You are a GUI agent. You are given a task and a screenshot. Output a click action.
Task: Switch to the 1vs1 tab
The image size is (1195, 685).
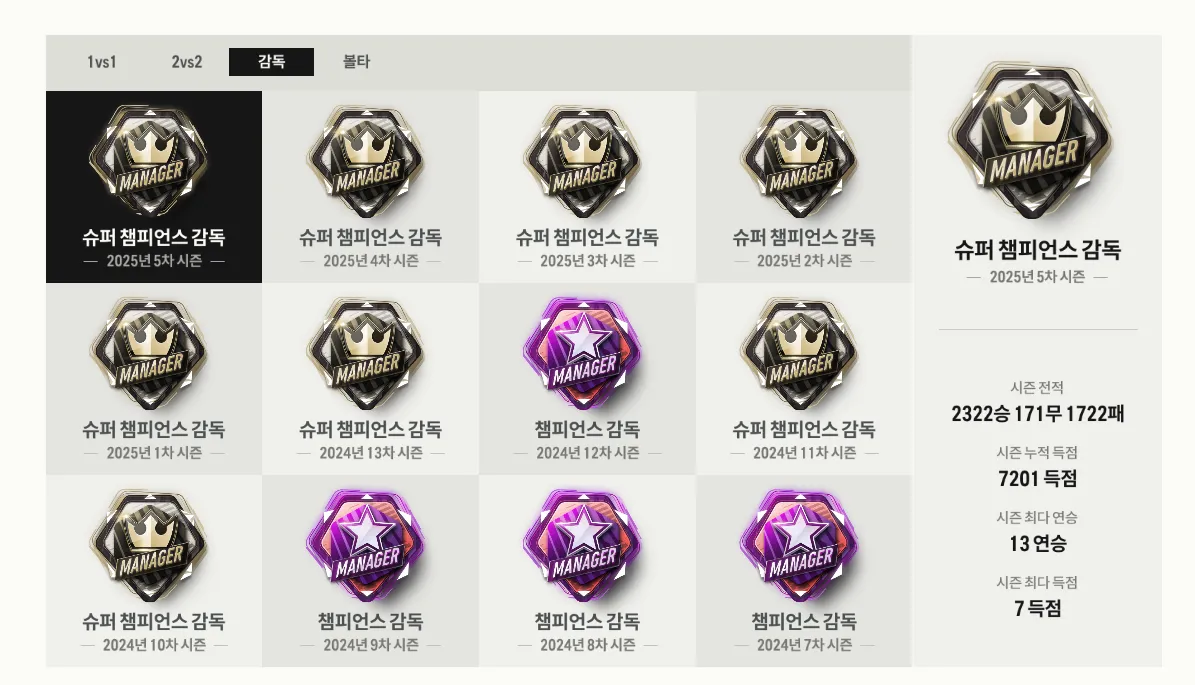pyautogui.click(x=101, y=62)
